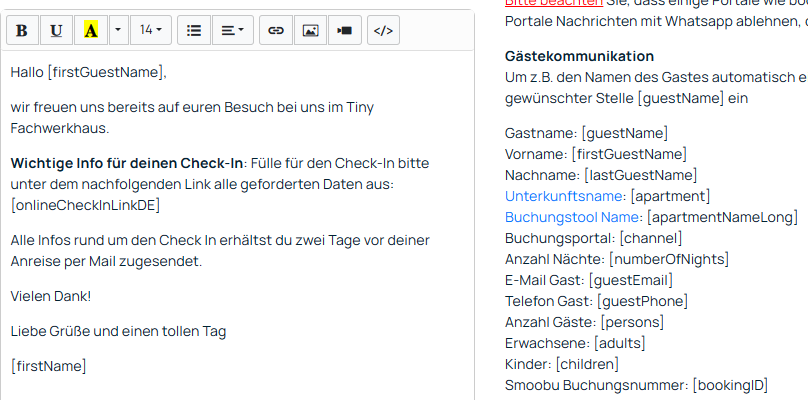Screen dimensions: 808x400
Task: Click the 'E-Mail Gast: [guestEmail]' entry
Action: coord(589,280)
